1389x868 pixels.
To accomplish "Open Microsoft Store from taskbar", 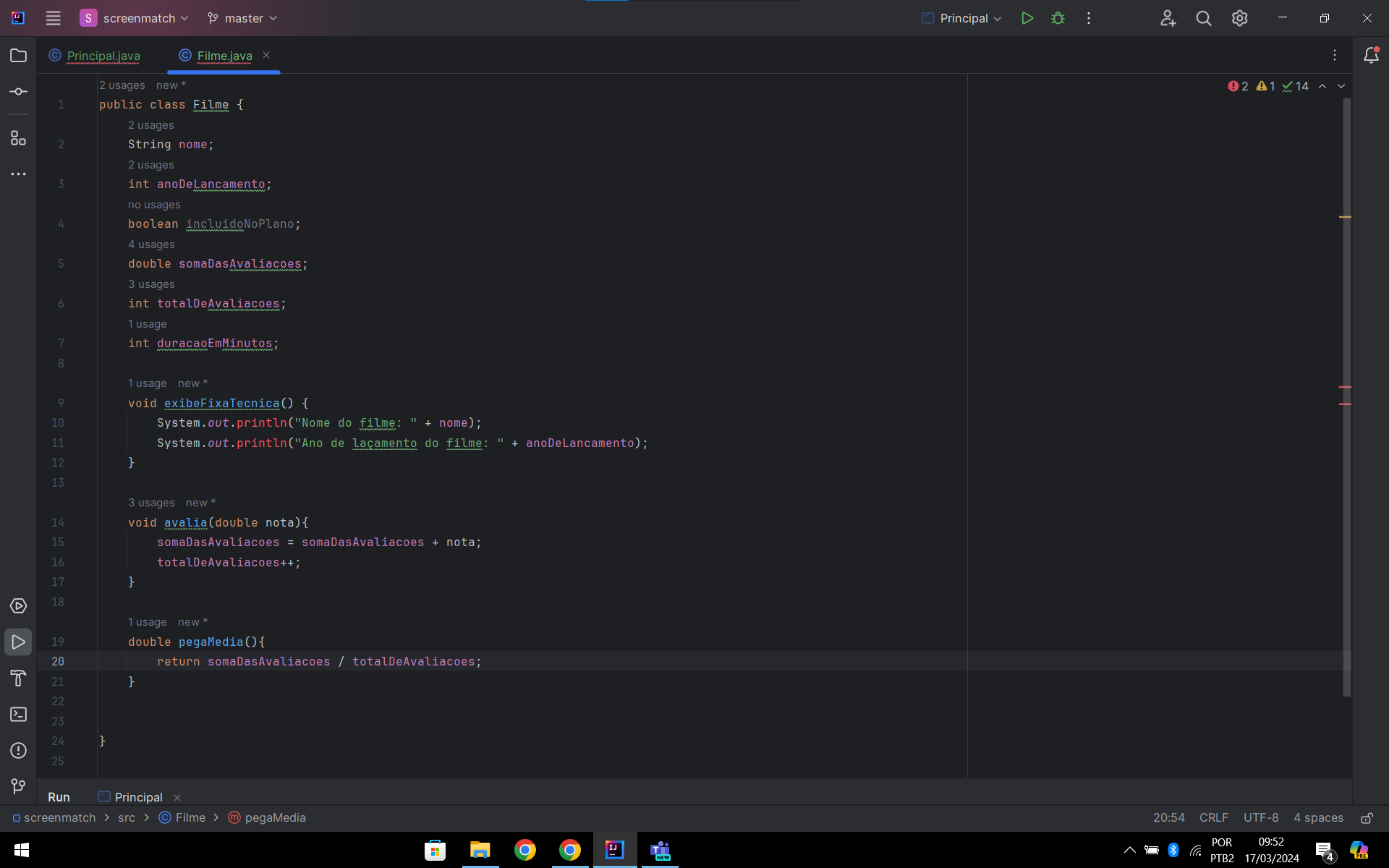I will tap(435, 850).
